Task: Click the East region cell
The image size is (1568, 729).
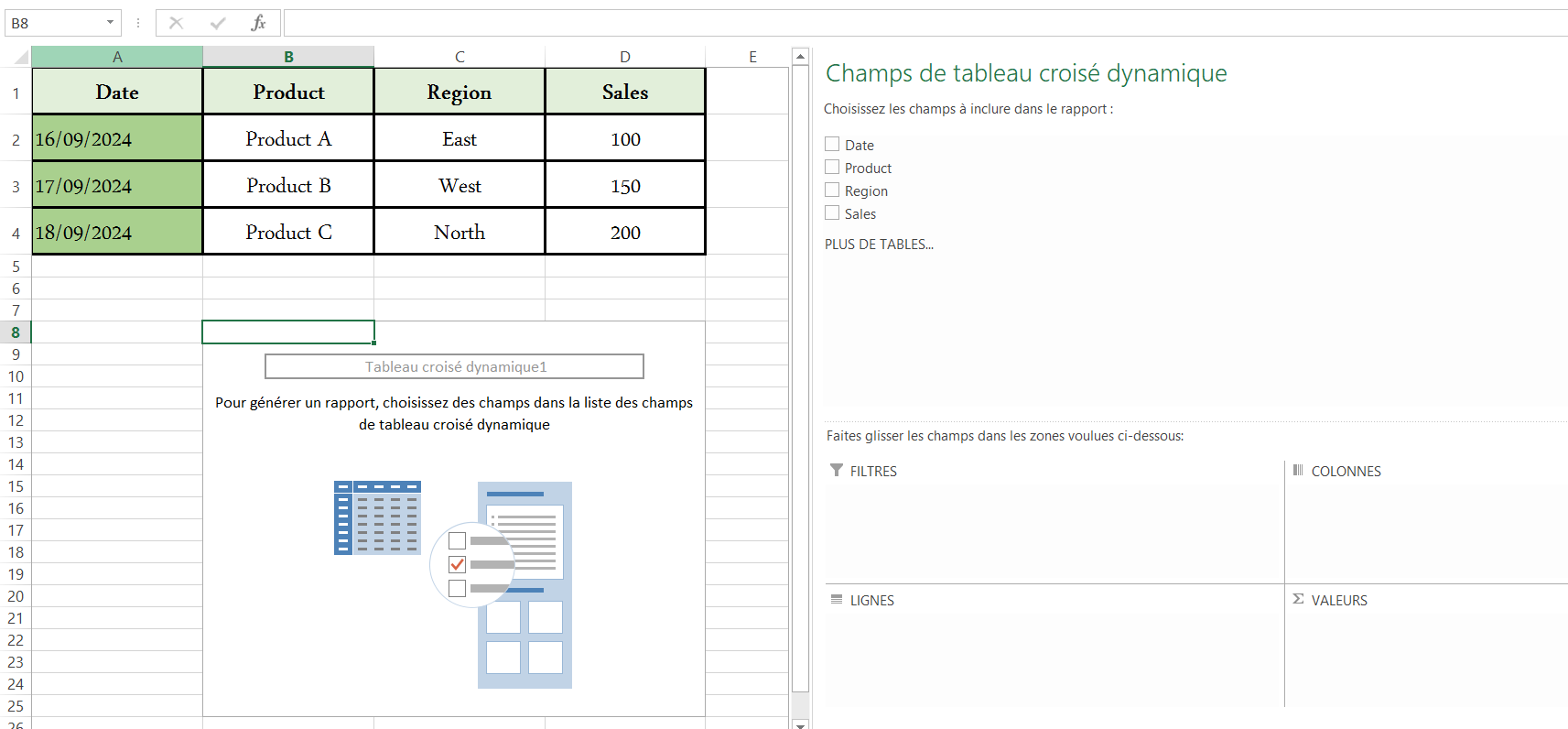Action: (x=460, y=138)
